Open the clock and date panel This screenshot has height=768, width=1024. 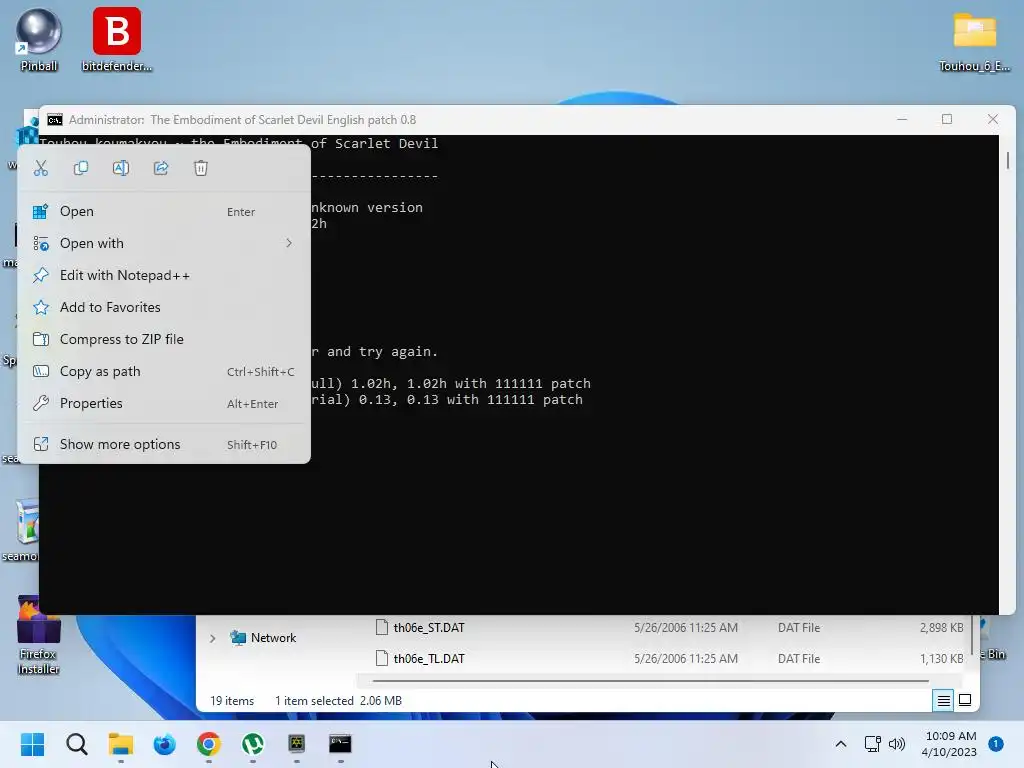pyautogui.click(x=949, y=744)
